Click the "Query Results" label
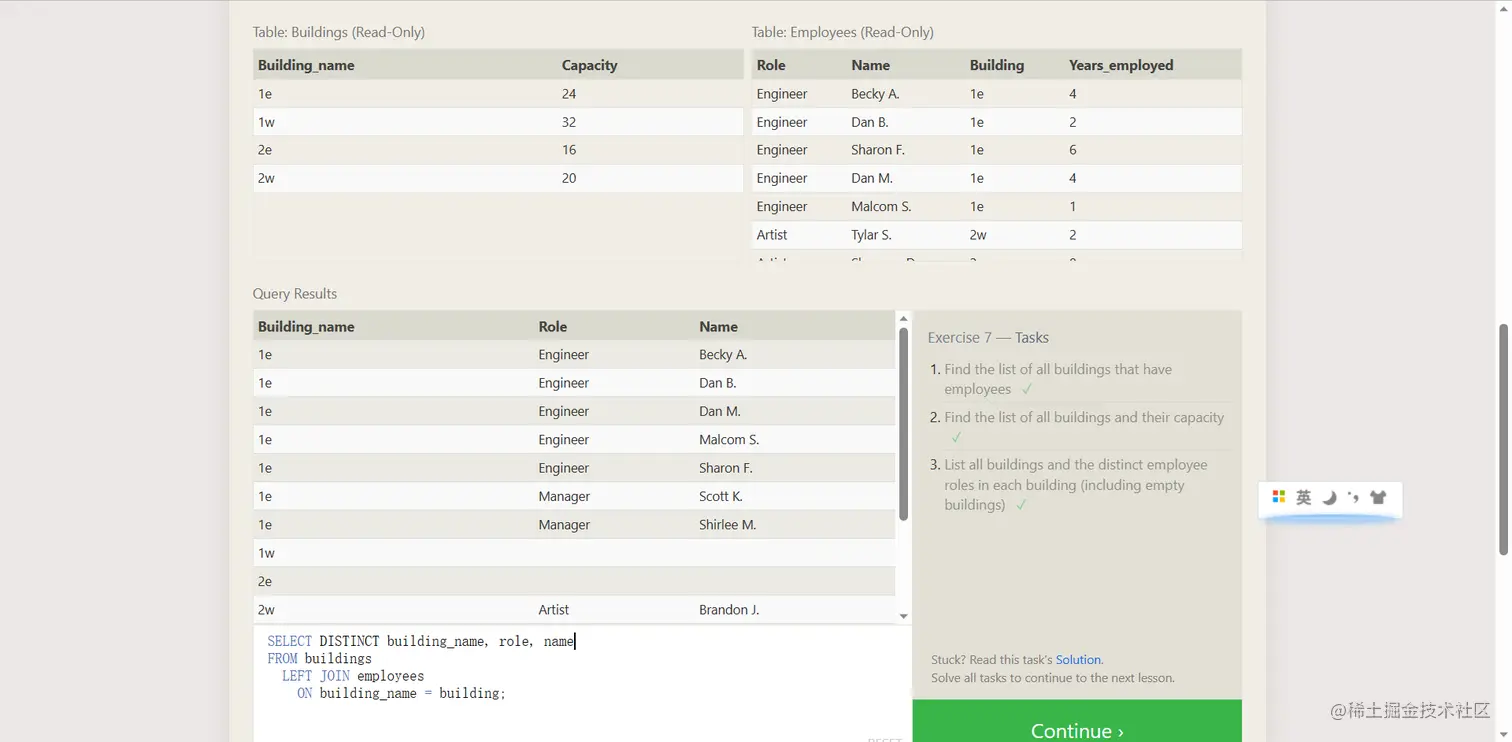 [295, 294]
